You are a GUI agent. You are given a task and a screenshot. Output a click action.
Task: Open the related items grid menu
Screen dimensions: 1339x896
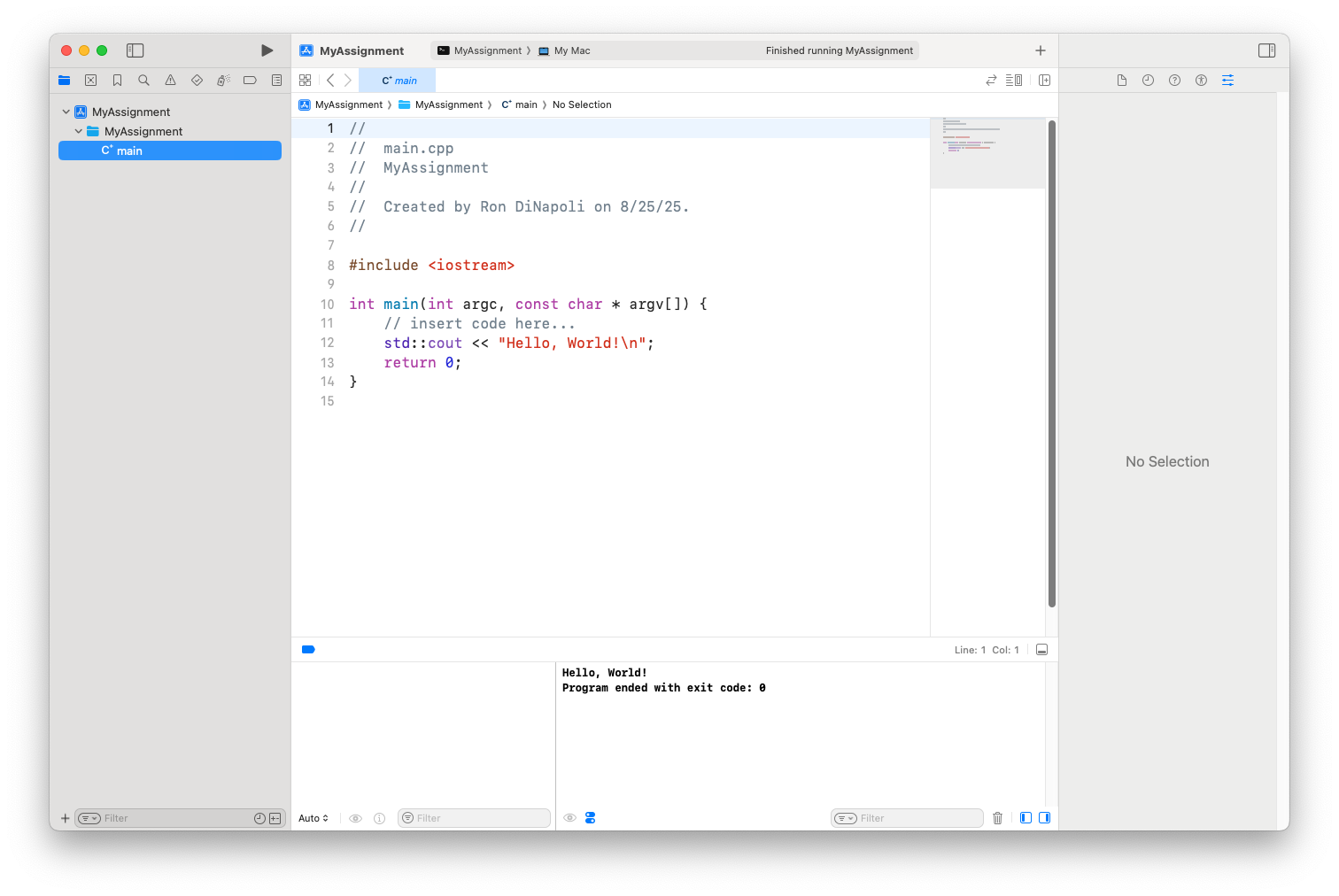305,80
